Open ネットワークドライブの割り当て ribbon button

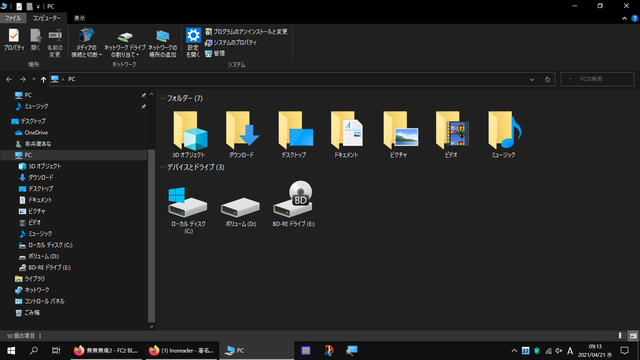pyautogui.click(x=124, y=43)
